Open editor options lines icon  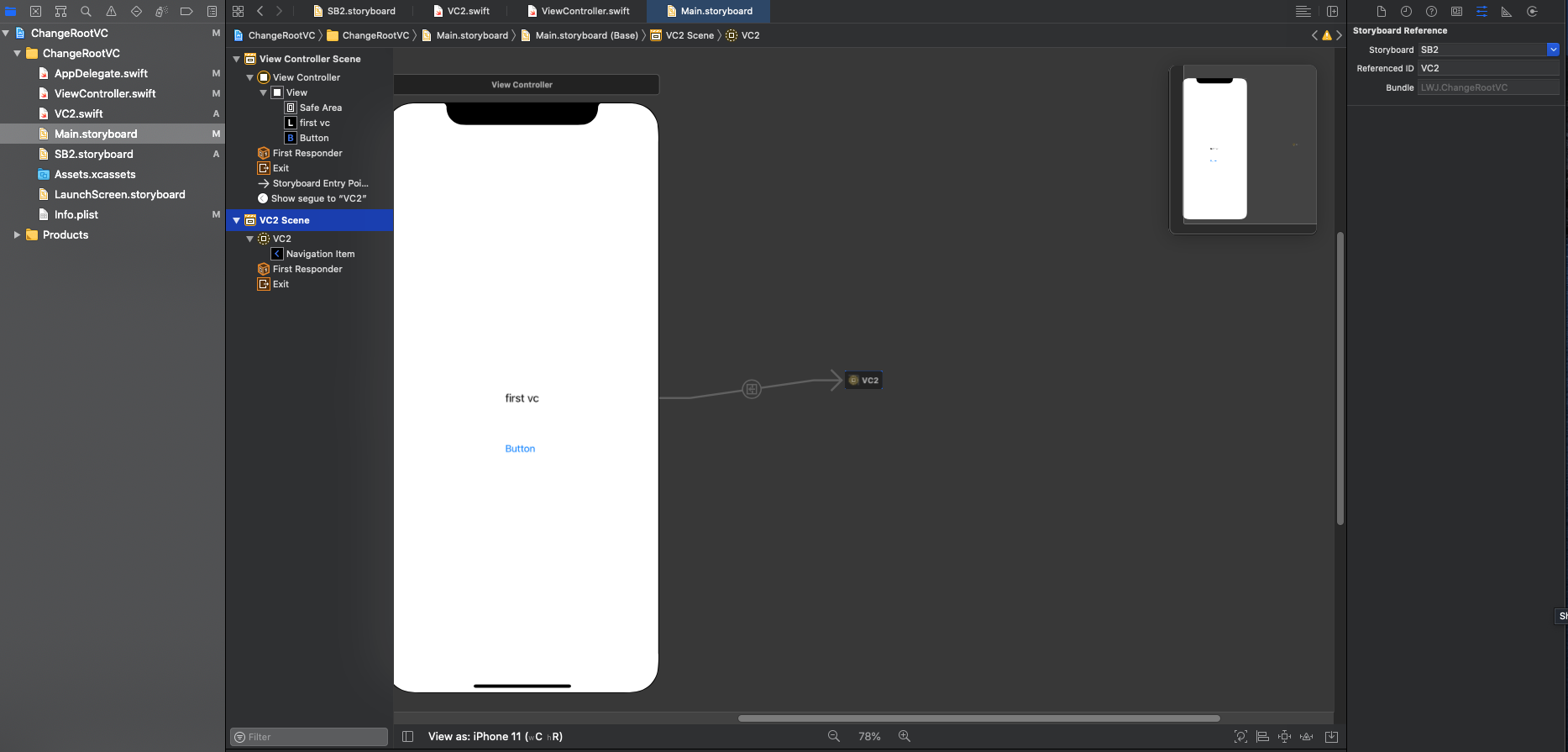pyautogui.click(x=1303, y=11)
